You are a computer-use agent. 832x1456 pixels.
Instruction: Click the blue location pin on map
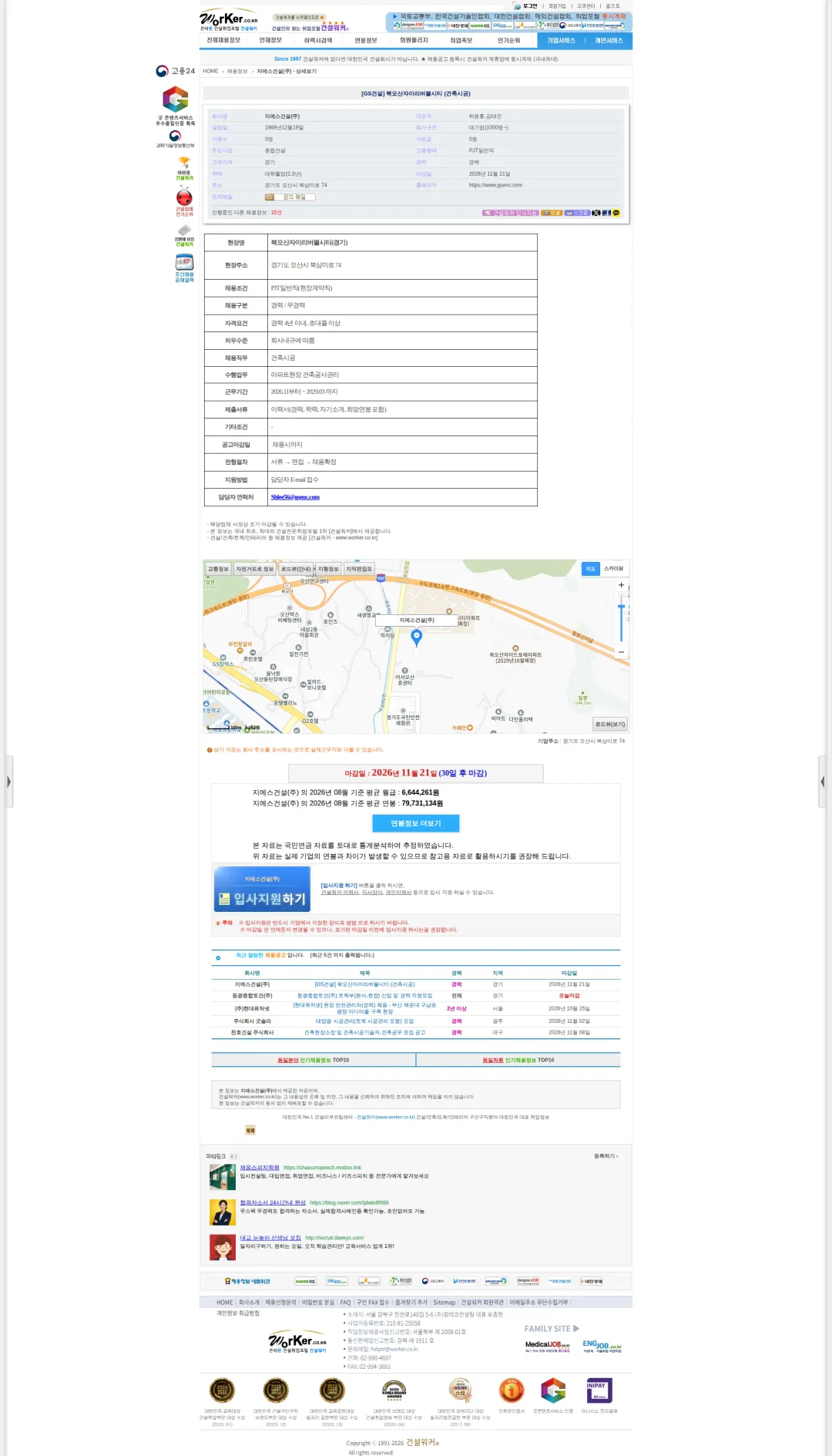click(417, 637)
